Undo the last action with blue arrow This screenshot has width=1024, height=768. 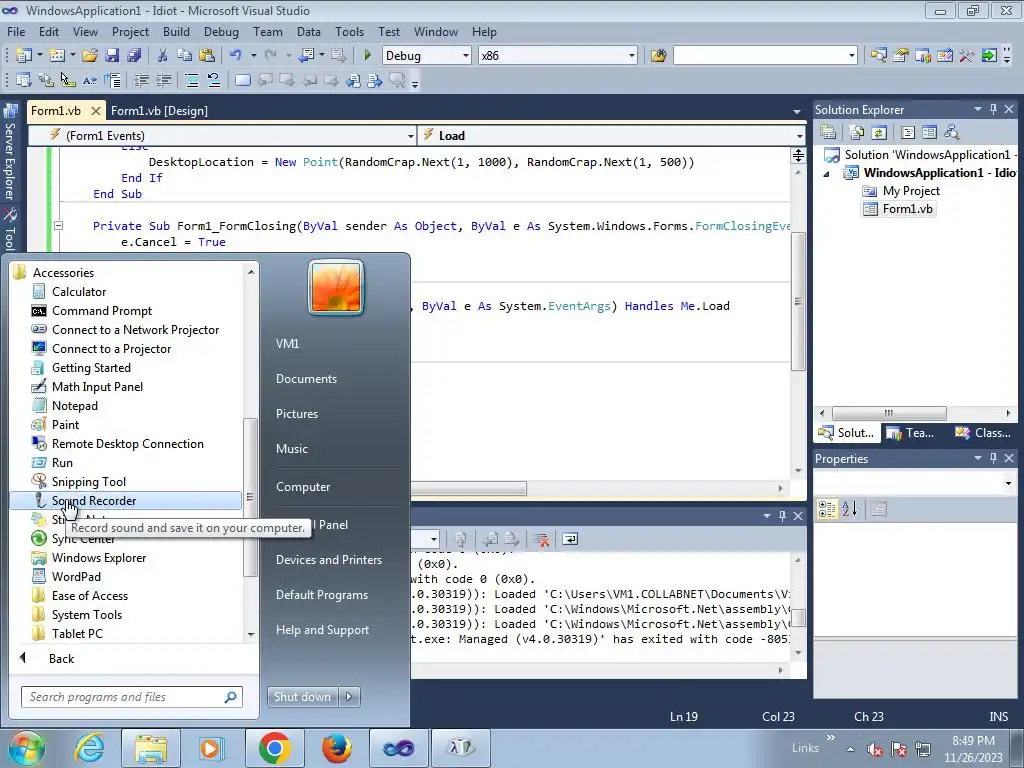(236, 56)
